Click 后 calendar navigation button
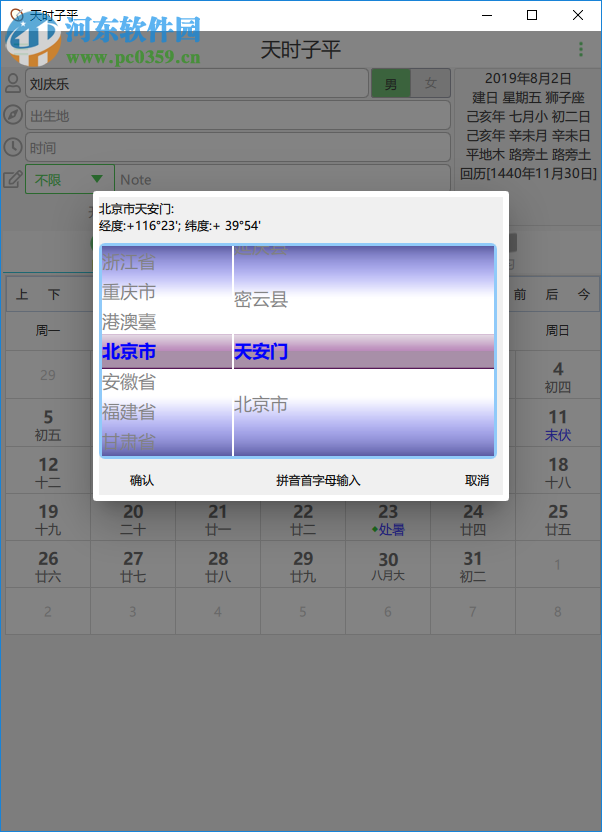 552,294
